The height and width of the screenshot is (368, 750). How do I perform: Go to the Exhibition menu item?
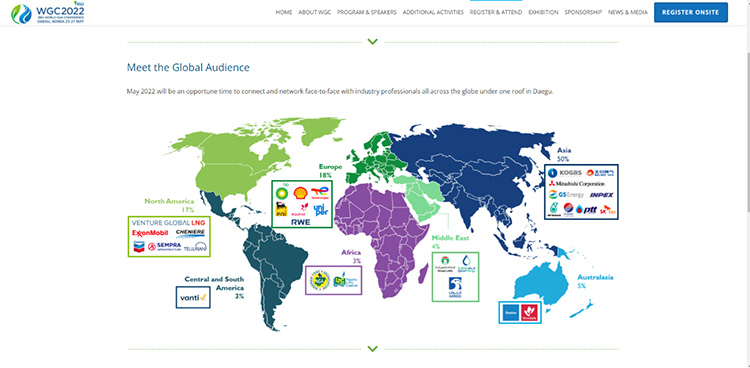click(x=543, y=12)
